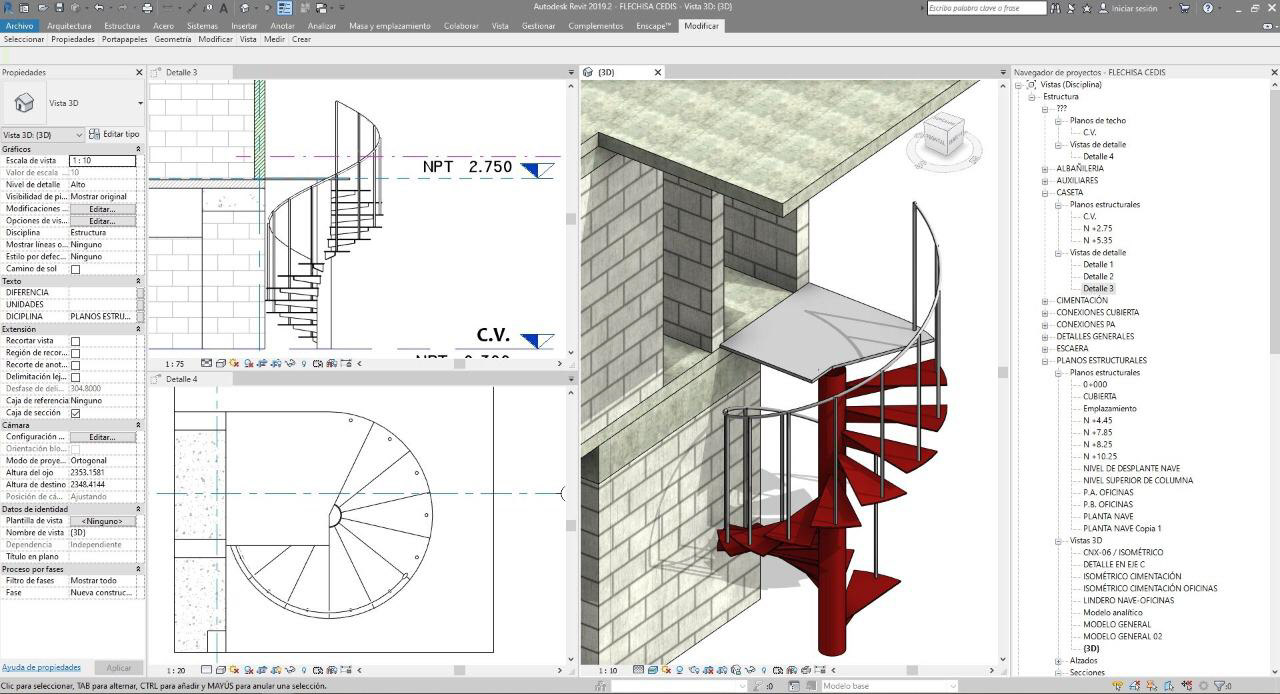Open the Arquitectura ribbon tab
Viewport: 1280px width, 694px height.
coord(69,26)
